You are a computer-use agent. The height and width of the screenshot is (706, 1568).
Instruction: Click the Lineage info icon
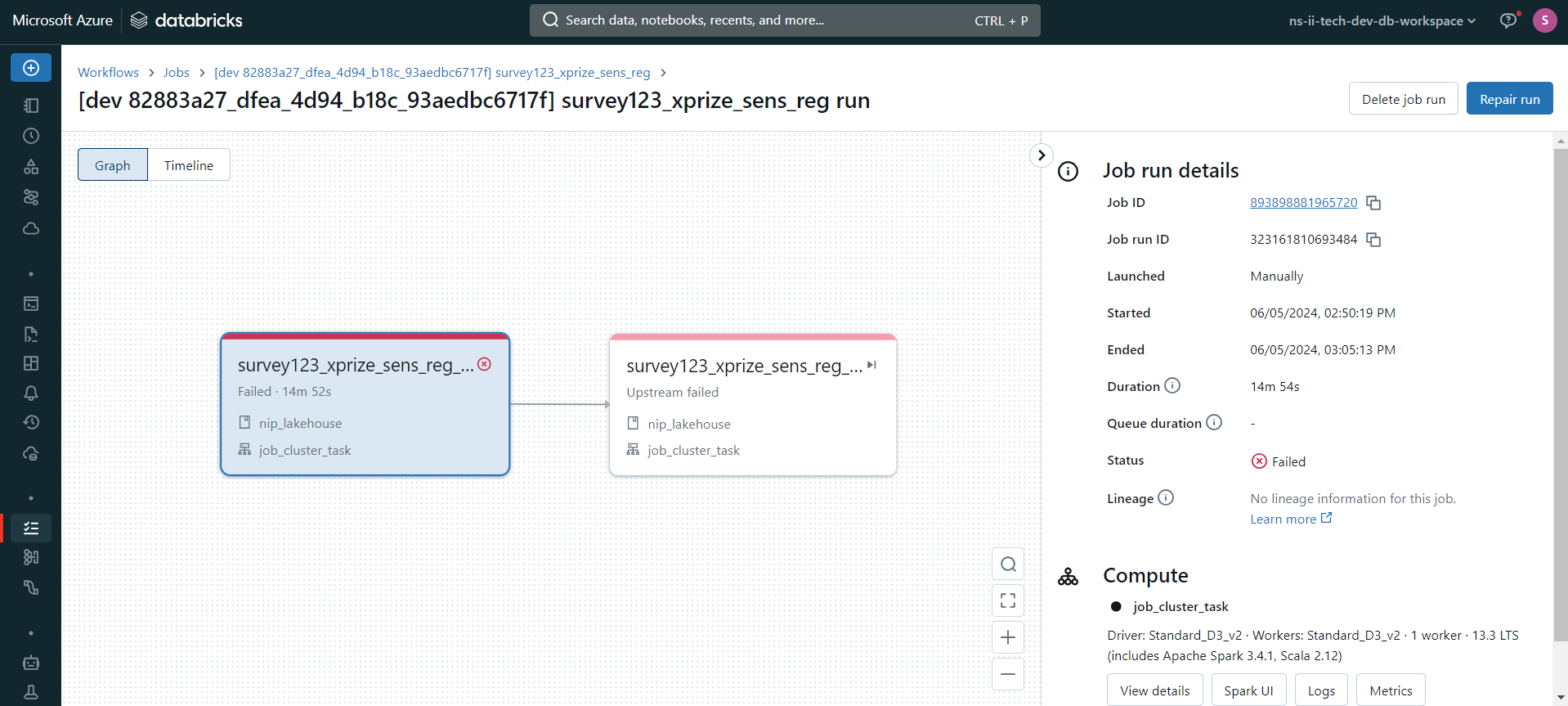coord(1166,497)
